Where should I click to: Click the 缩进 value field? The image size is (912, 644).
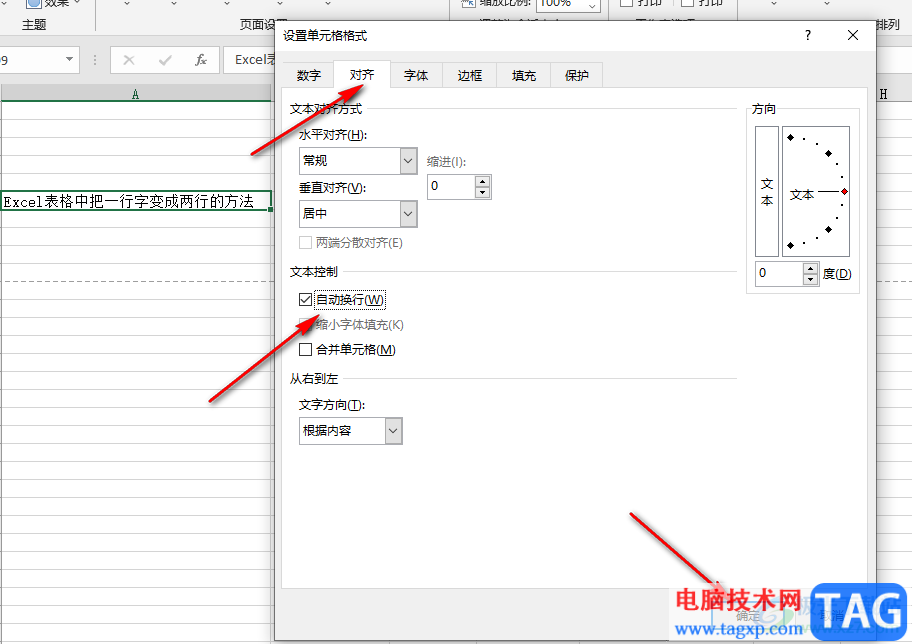coord(451,187)
